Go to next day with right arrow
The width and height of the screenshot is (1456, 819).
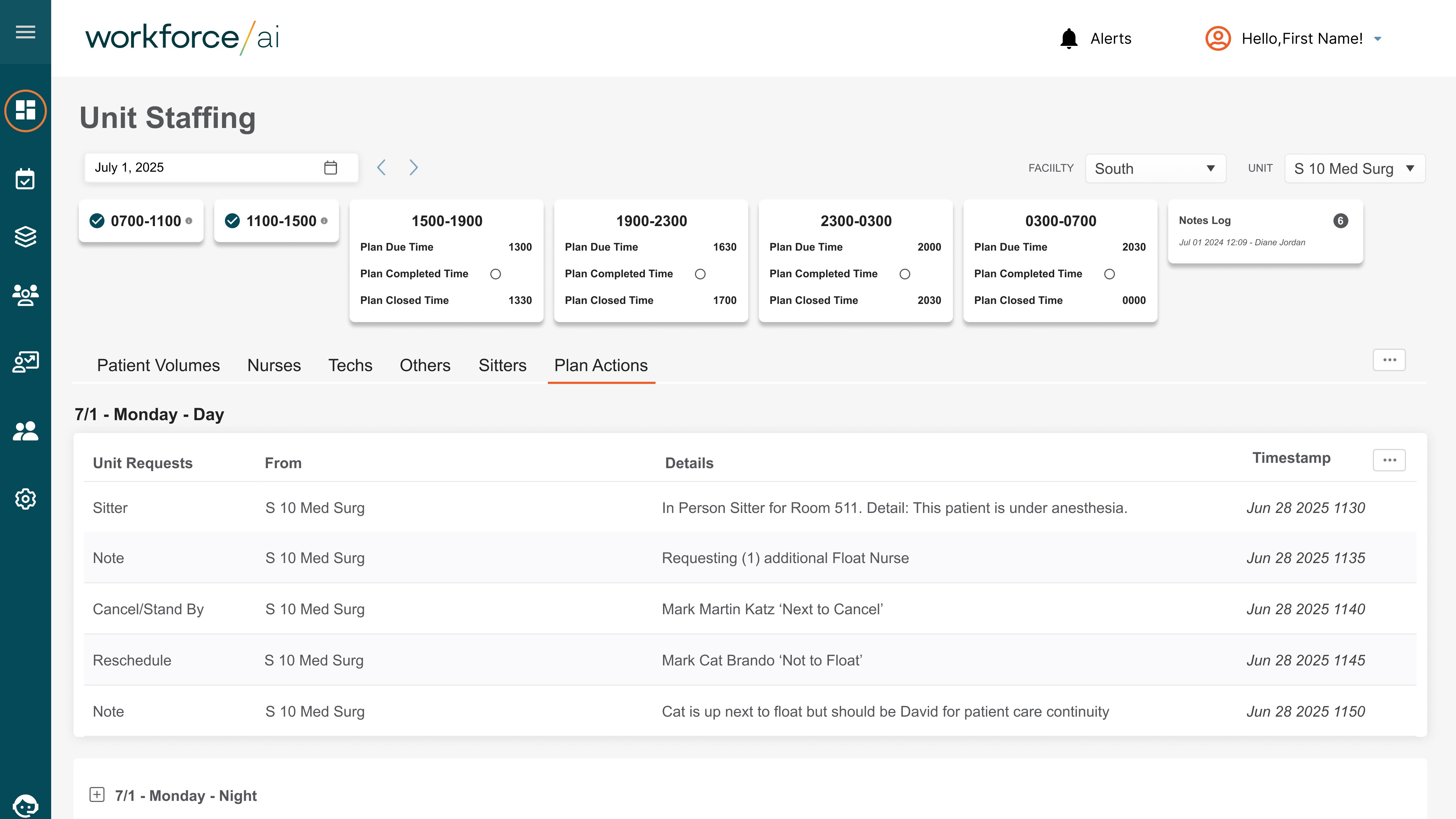[413, 167]
